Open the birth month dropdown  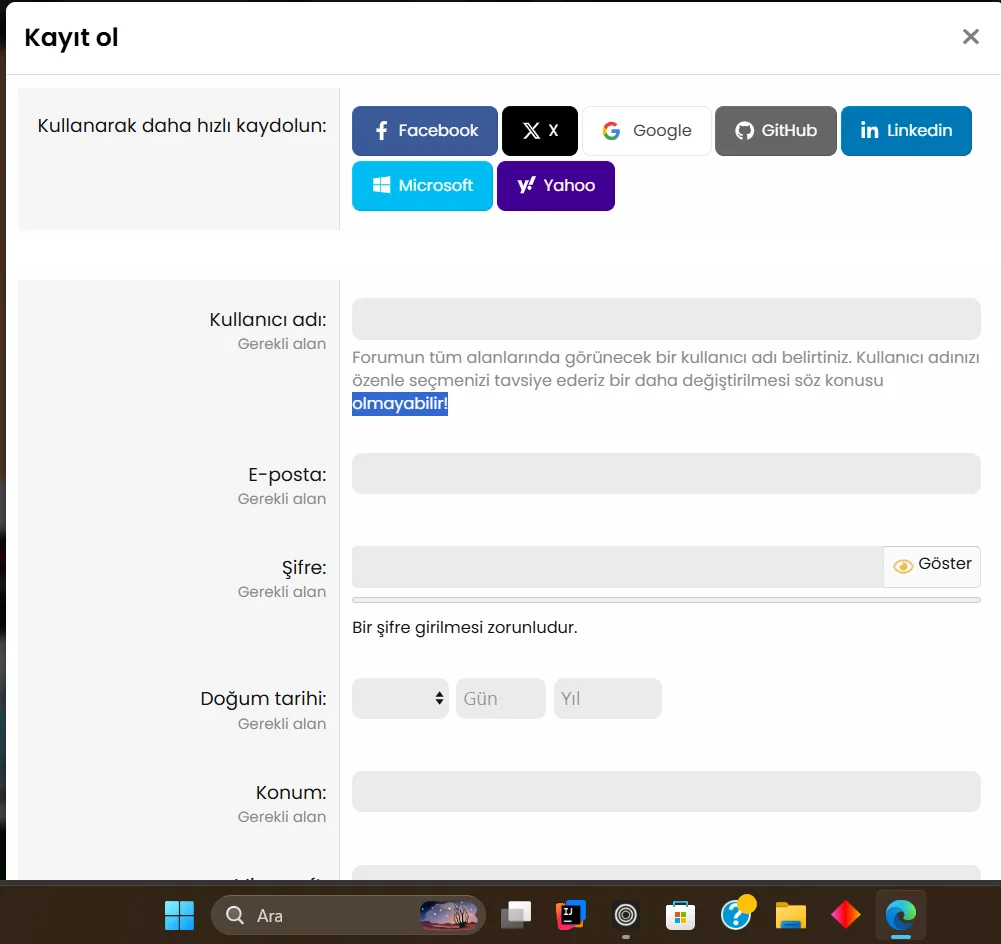tap(400, 698)
